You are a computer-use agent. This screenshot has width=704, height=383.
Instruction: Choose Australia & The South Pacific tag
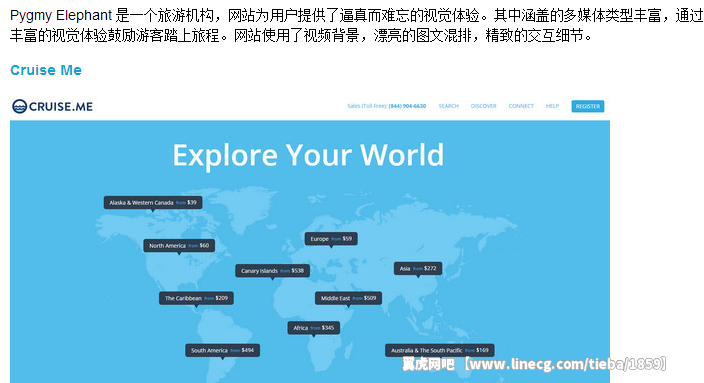pyautogui.click(x=440, y=350)
